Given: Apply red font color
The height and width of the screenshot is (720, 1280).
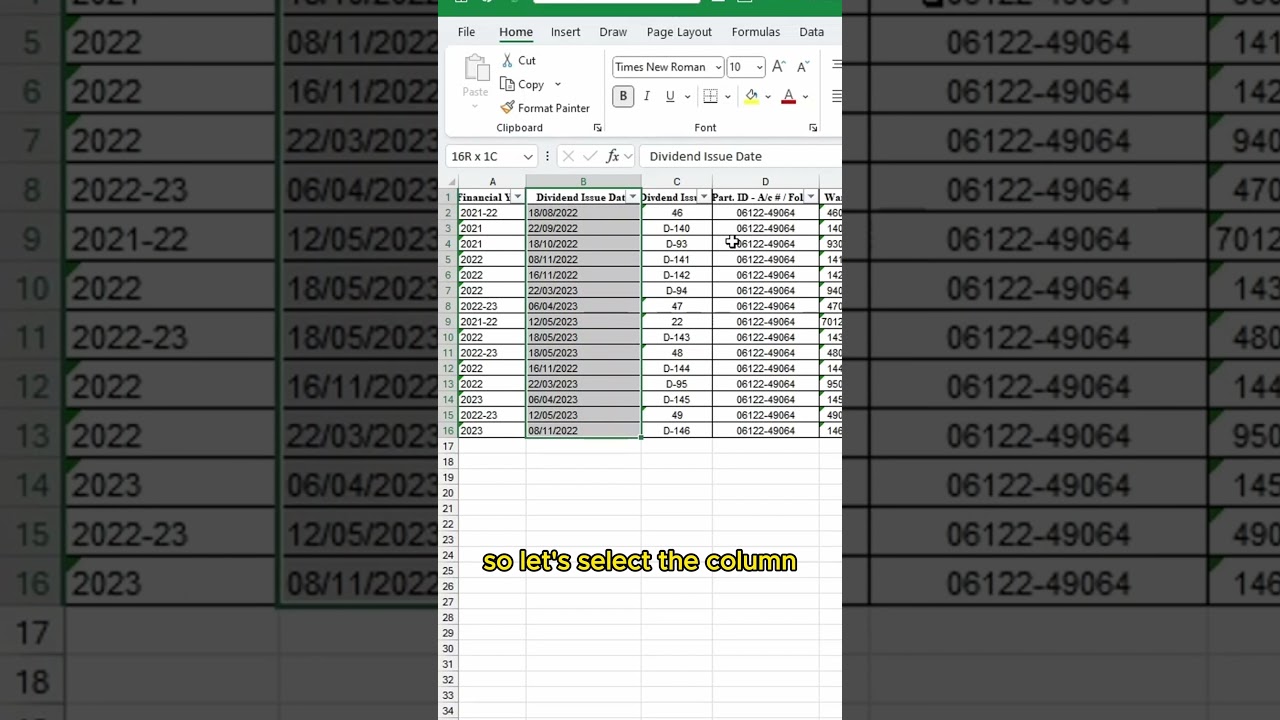Looking at the screenshot, I should click(788, 96).
